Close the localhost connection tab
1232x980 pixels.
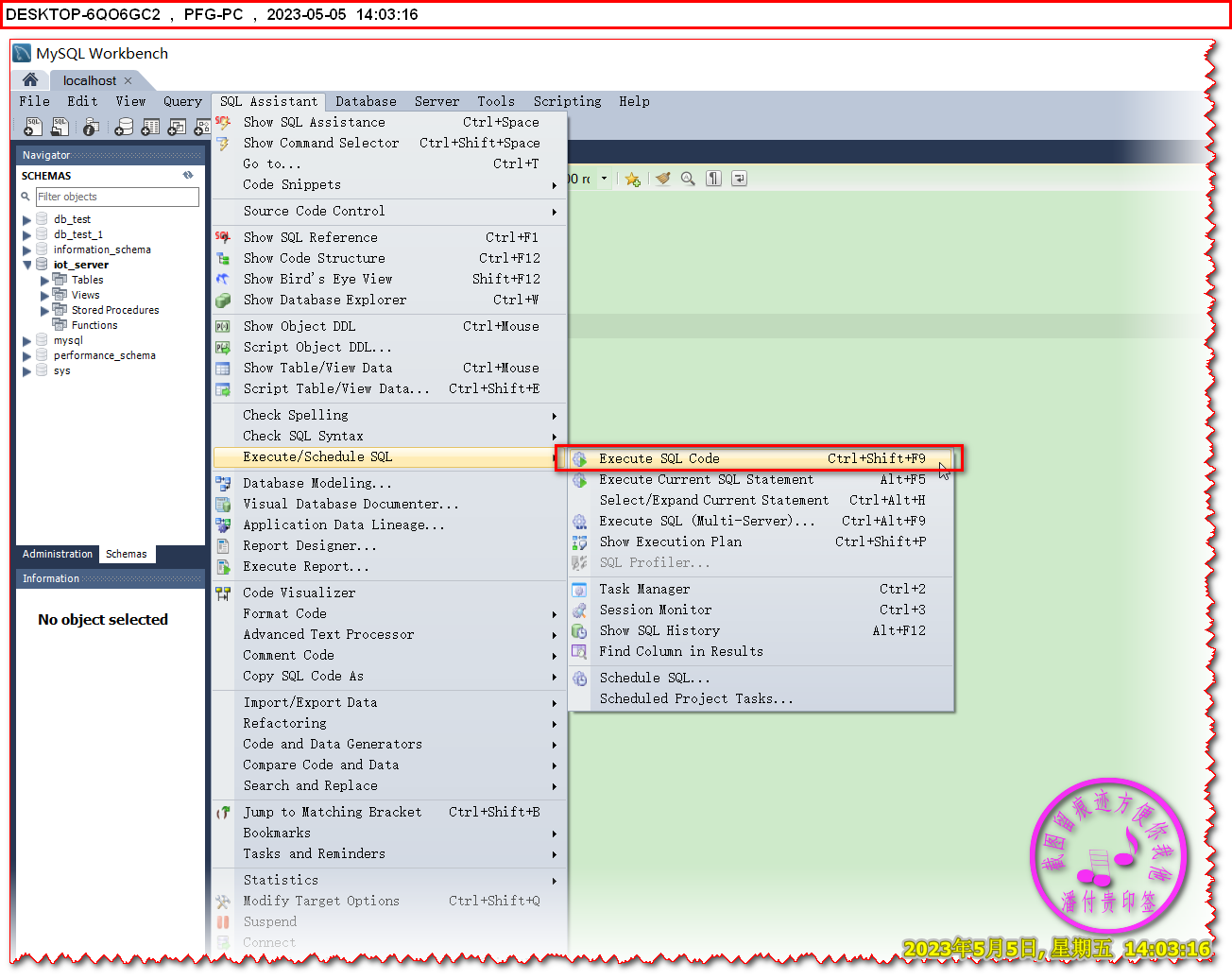128,81
